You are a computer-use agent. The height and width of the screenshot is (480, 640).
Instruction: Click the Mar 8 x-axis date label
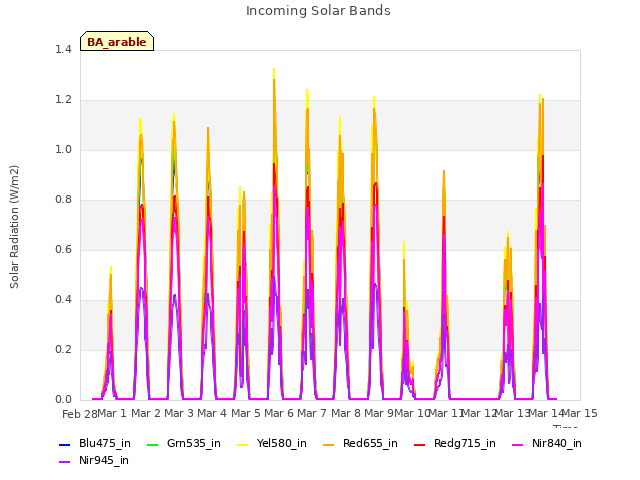pyautogui.click(x=346, y=414)
